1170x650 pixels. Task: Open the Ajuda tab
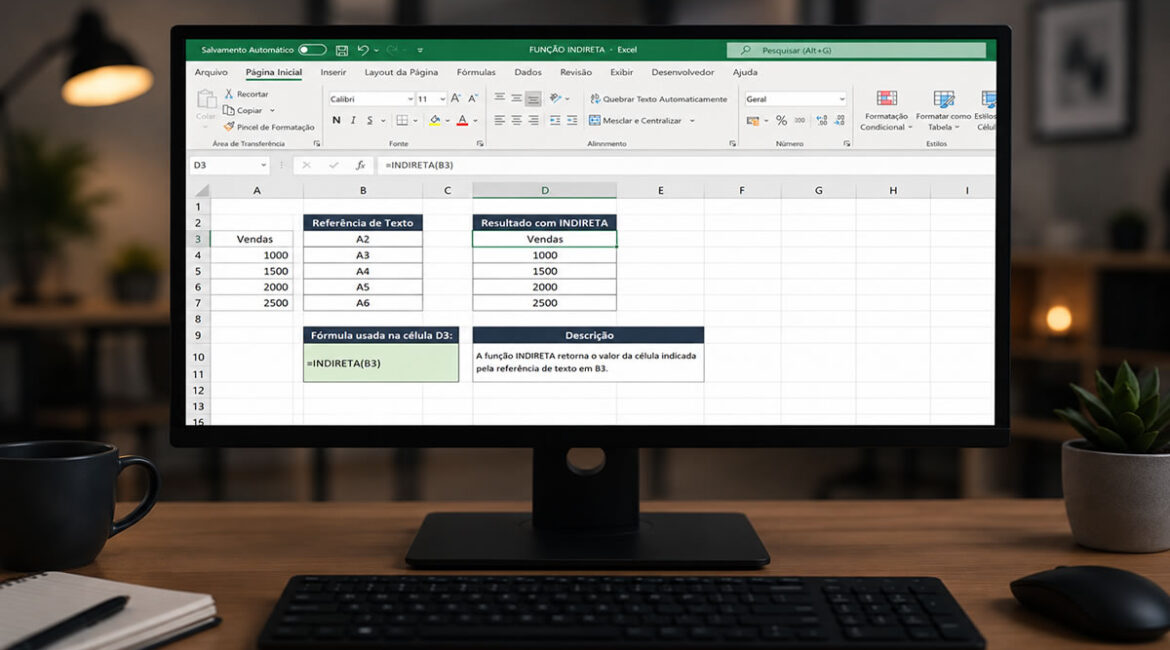(x=745, y=72)
